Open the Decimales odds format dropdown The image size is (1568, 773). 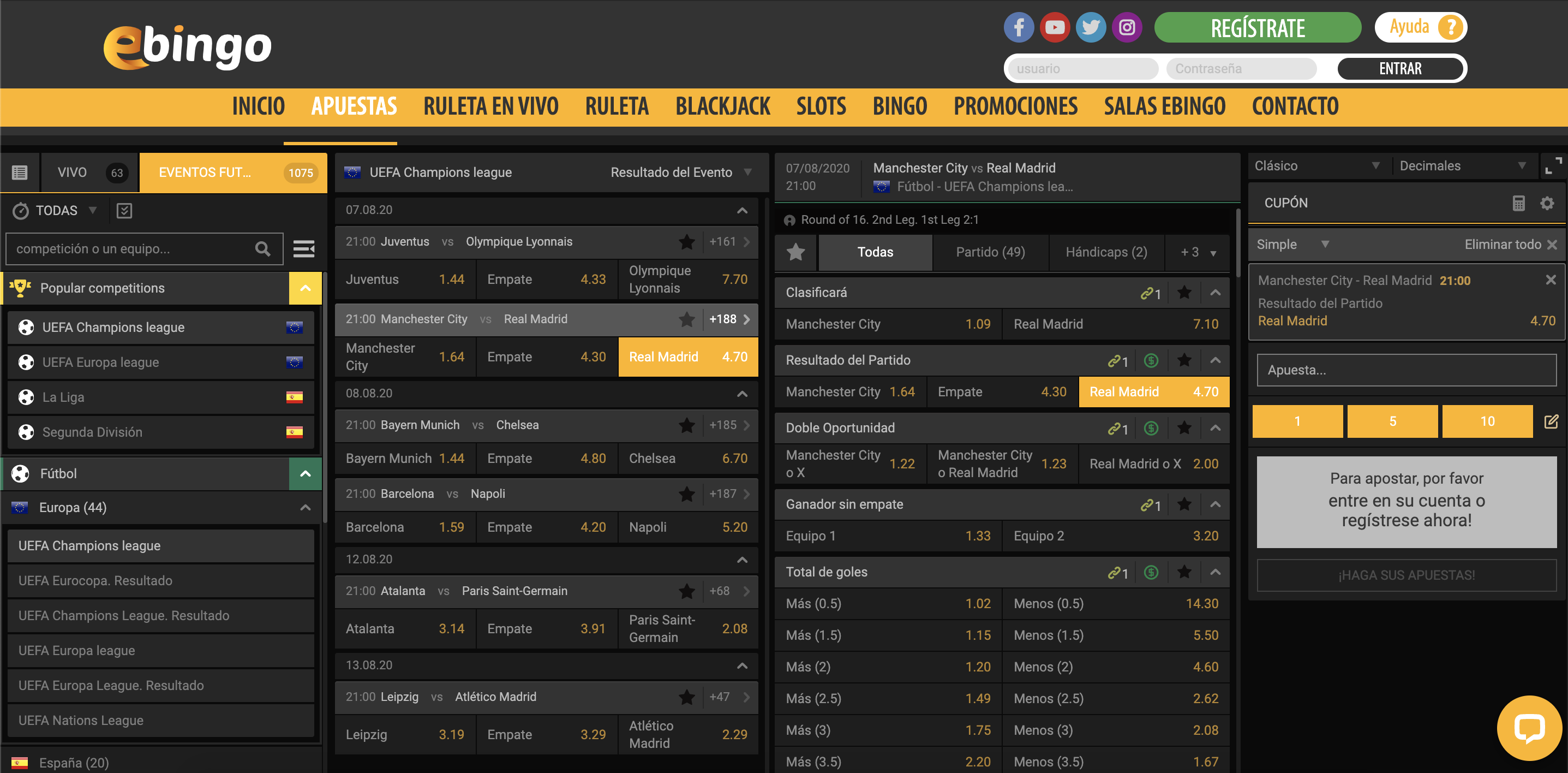click(x=1463, y=166)
